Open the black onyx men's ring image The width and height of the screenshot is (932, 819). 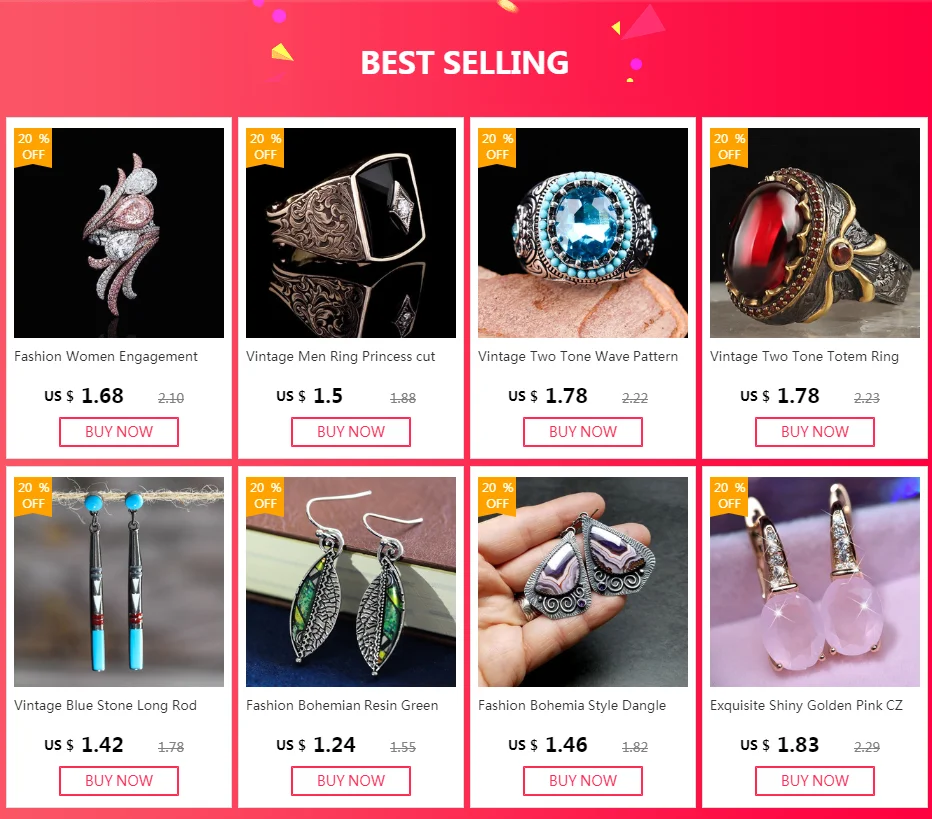(351, 232)
